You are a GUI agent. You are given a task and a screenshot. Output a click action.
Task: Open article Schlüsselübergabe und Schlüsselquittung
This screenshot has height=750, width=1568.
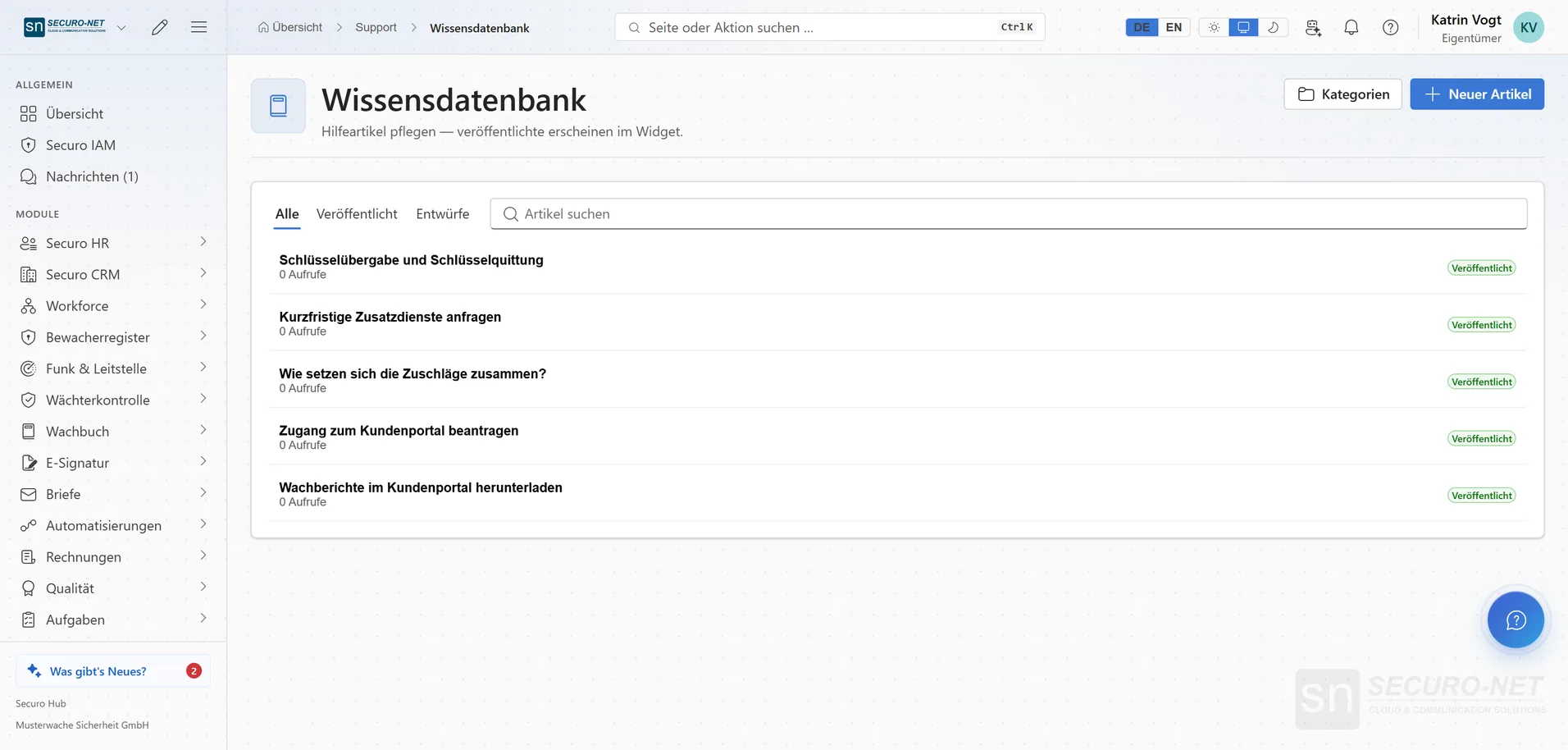point(897,266)
